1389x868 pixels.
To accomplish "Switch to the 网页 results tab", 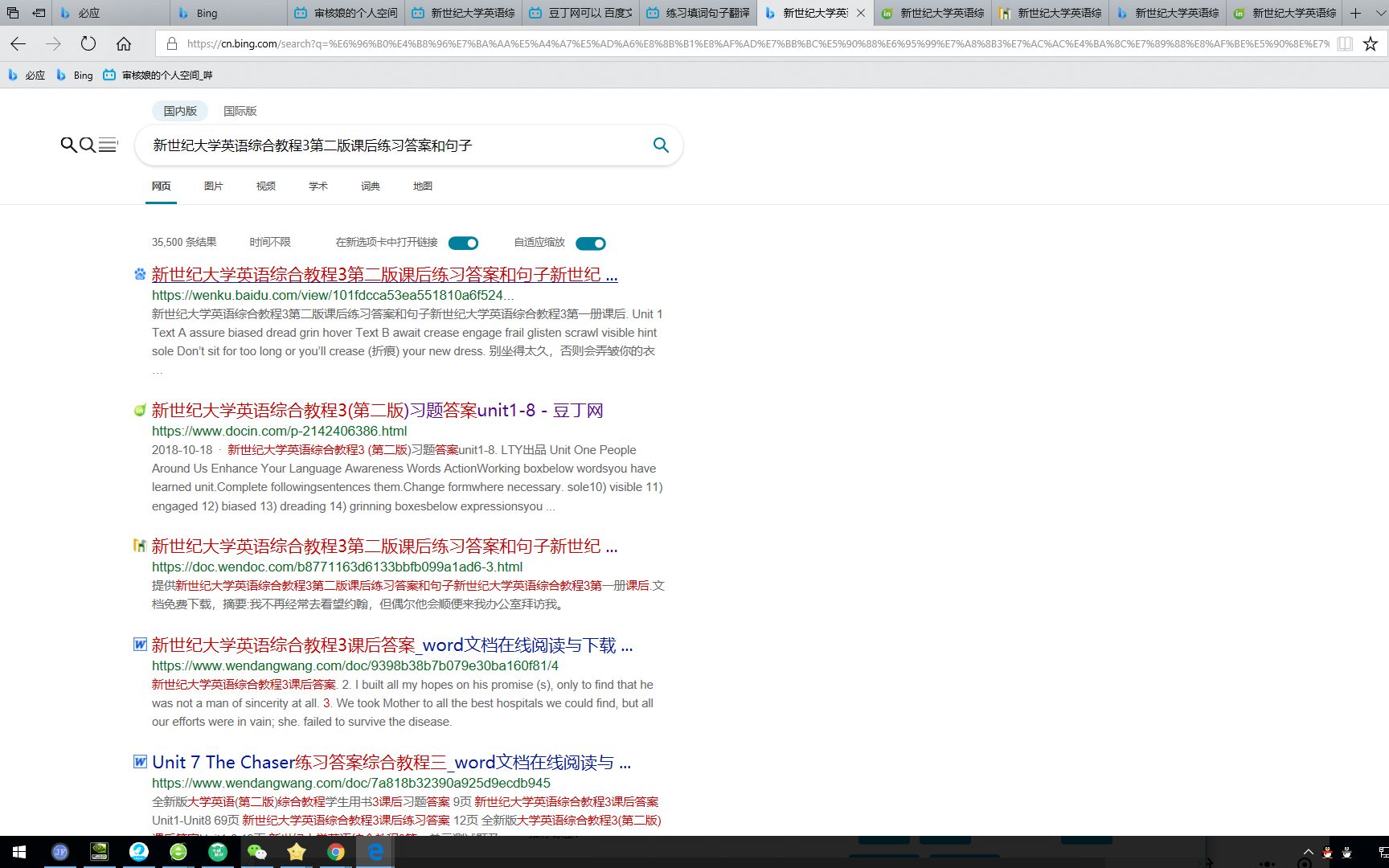I will click(x=161, y=186).
